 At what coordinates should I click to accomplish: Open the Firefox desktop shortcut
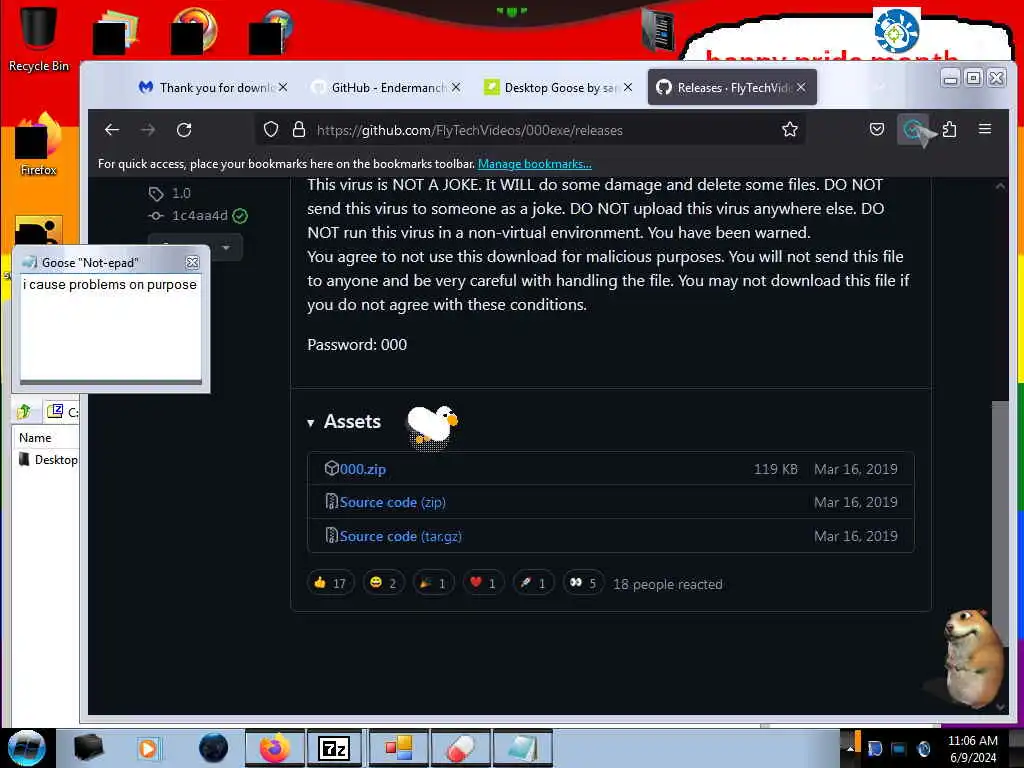pos(39,145)
